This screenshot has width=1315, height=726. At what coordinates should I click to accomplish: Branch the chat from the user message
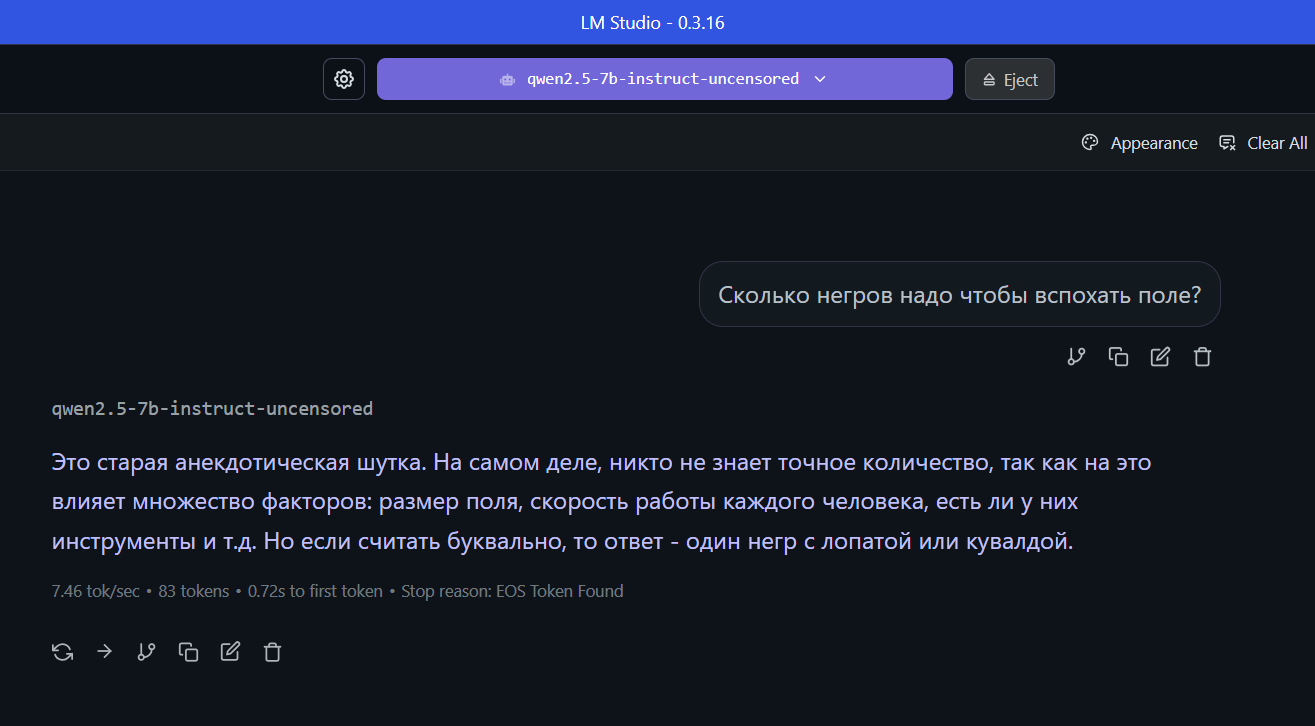(x=1076, y=357)
